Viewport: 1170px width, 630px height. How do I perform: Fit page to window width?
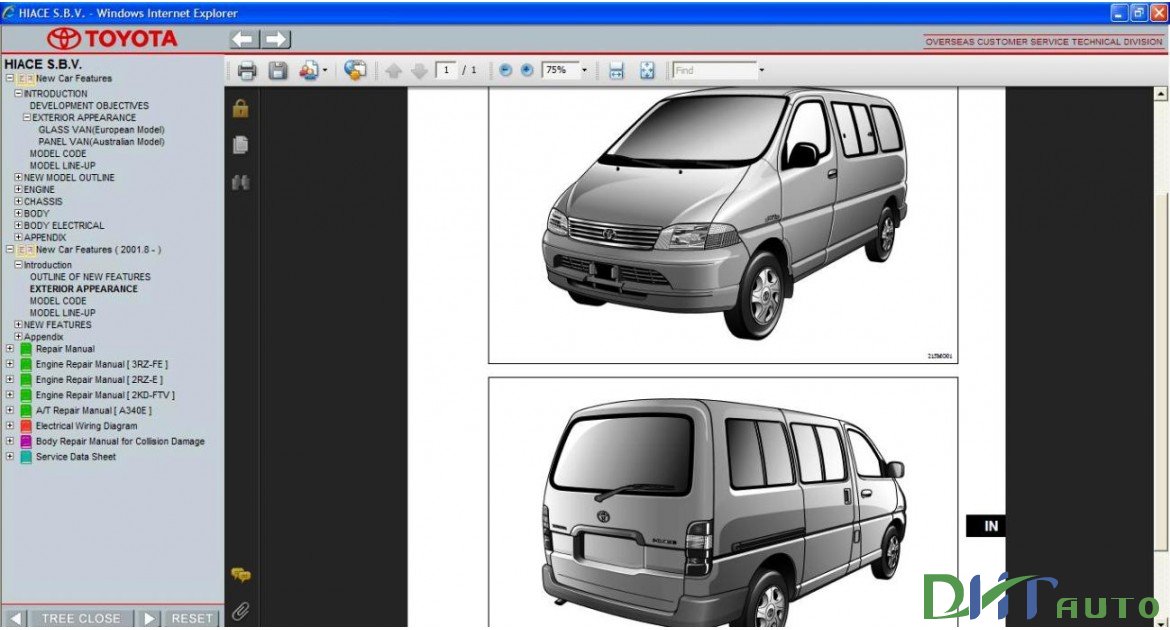point(614,70)
